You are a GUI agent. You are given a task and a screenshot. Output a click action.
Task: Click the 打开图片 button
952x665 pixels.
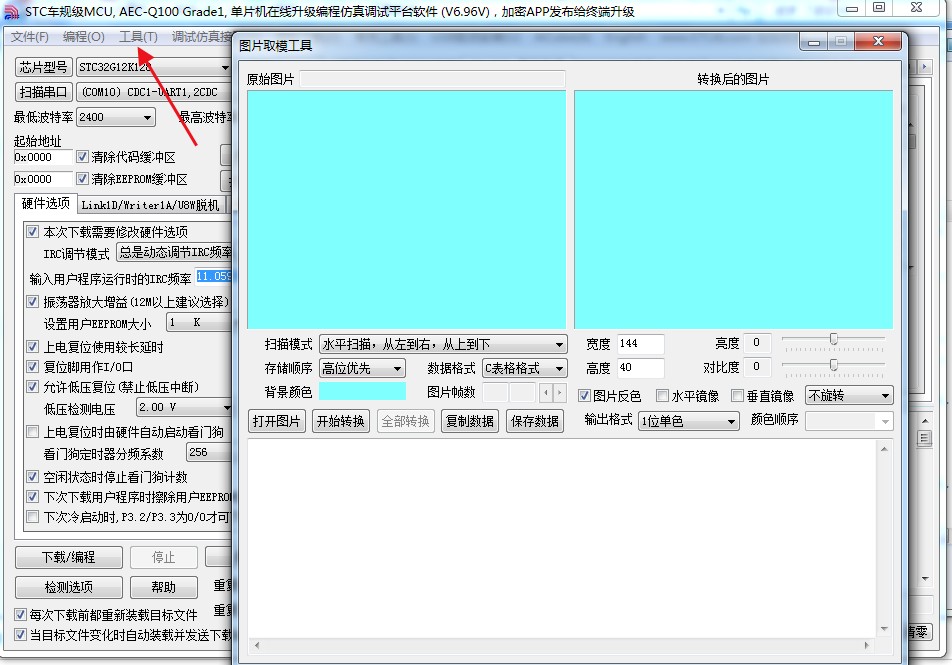tap(277, 421)
